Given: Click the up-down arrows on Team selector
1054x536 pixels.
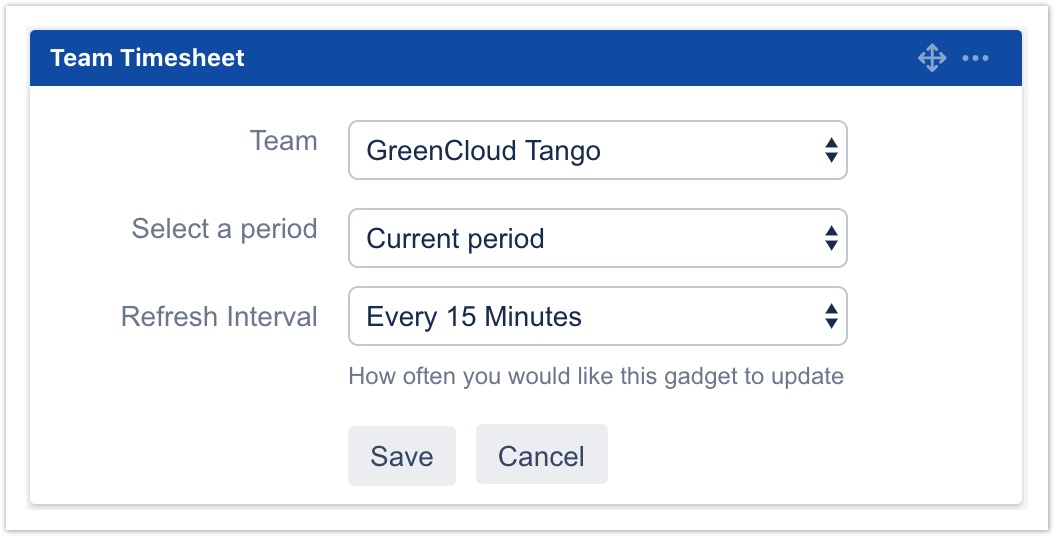Looking at the screenshot, I should [830, 151].
